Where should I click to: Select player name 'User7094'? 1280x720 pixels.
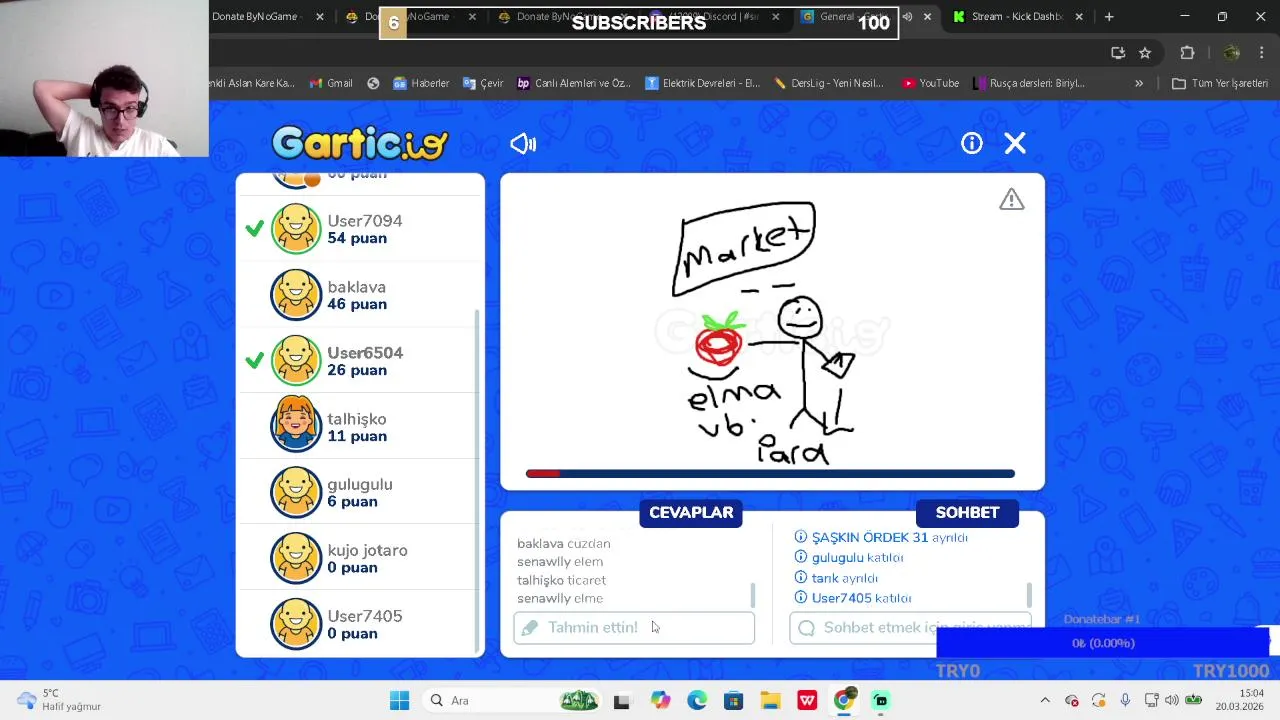click(x=365, y=221)
